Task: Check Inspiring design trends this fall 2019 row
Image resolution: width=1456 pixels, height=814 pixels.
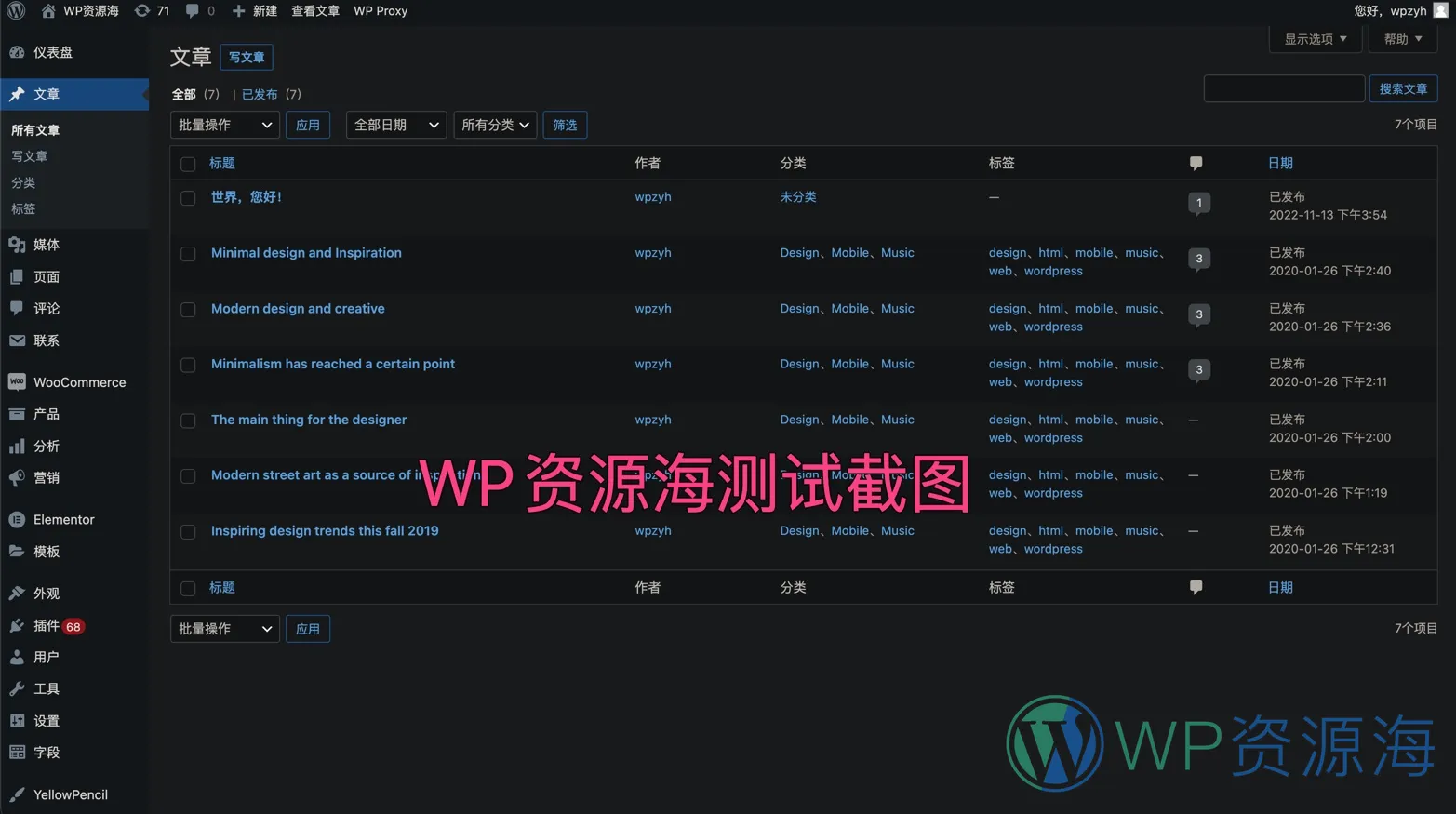Action: click(x=188, y=532)
